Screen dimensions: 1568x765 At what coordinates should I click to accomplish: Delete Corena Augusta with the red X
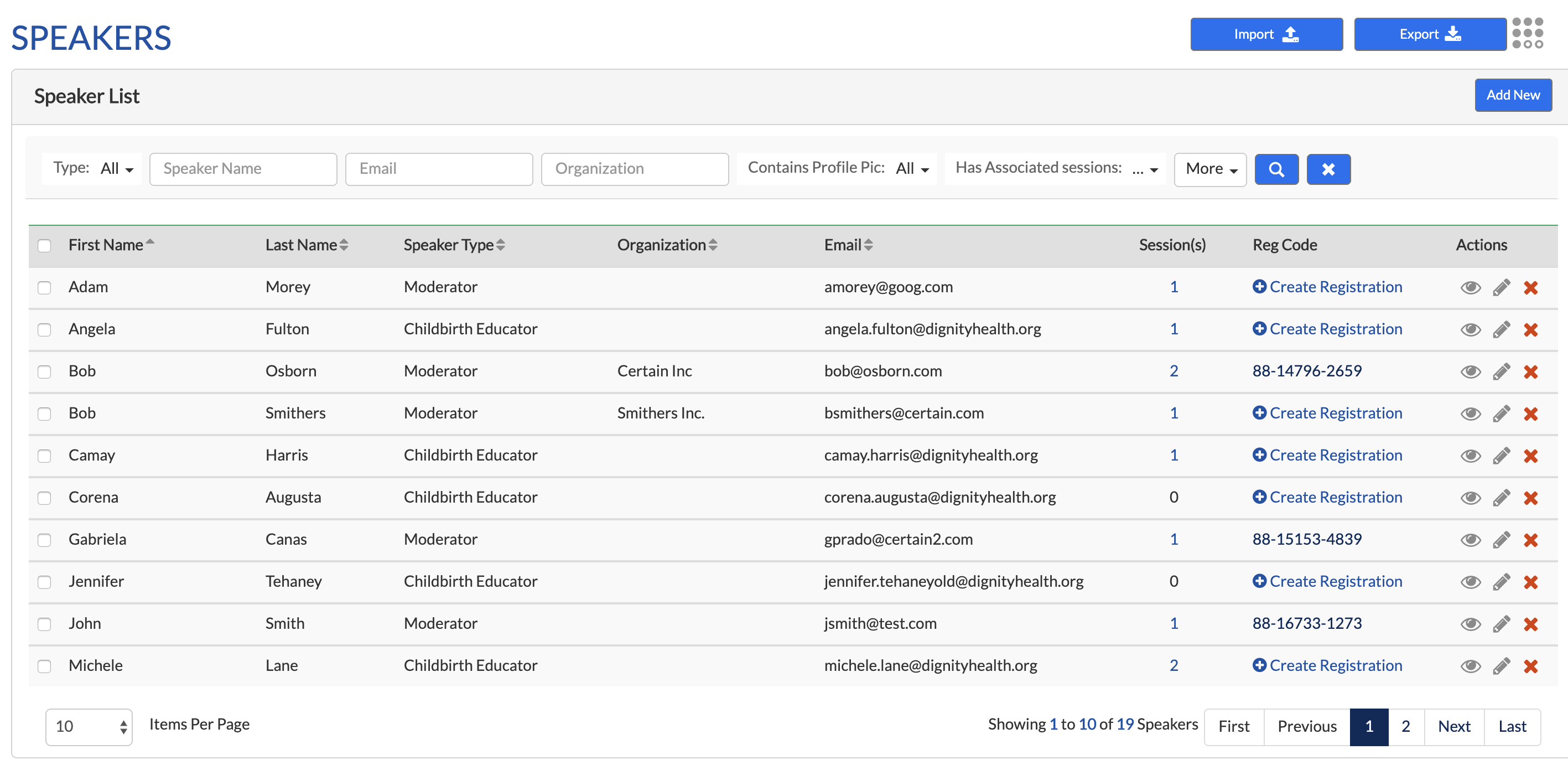click(x=1531, y=498)
